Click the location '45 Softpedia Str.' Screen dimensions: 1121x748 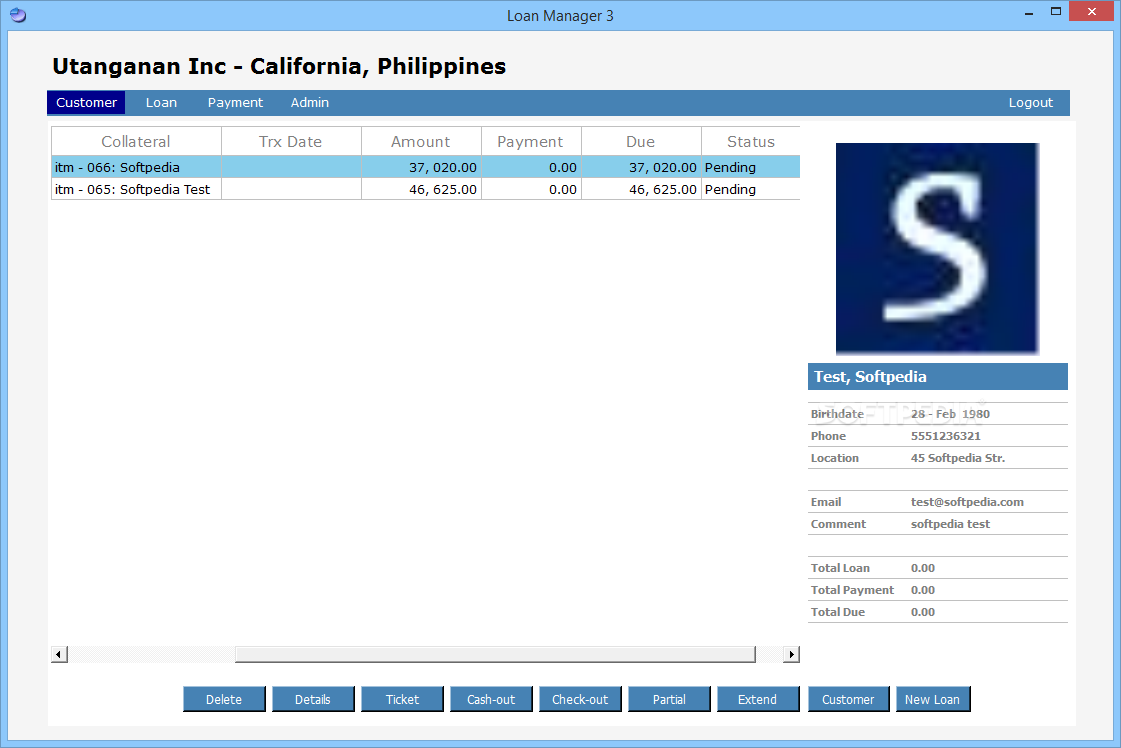pos(957,458)
